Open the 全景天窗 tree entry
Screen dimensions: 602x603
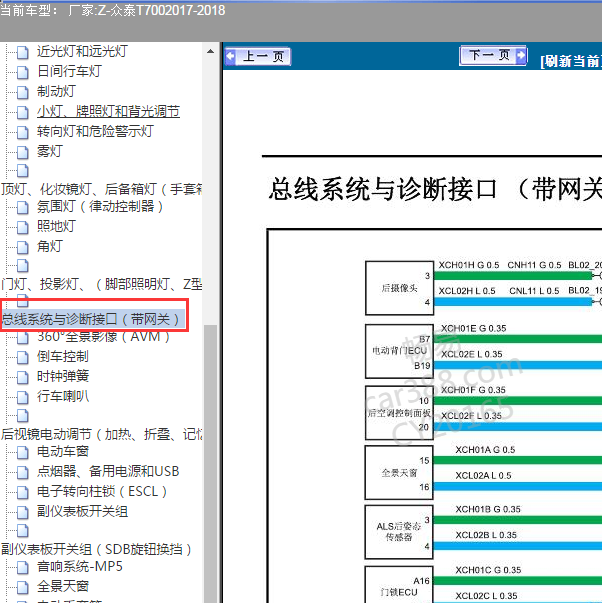(63, 586)
